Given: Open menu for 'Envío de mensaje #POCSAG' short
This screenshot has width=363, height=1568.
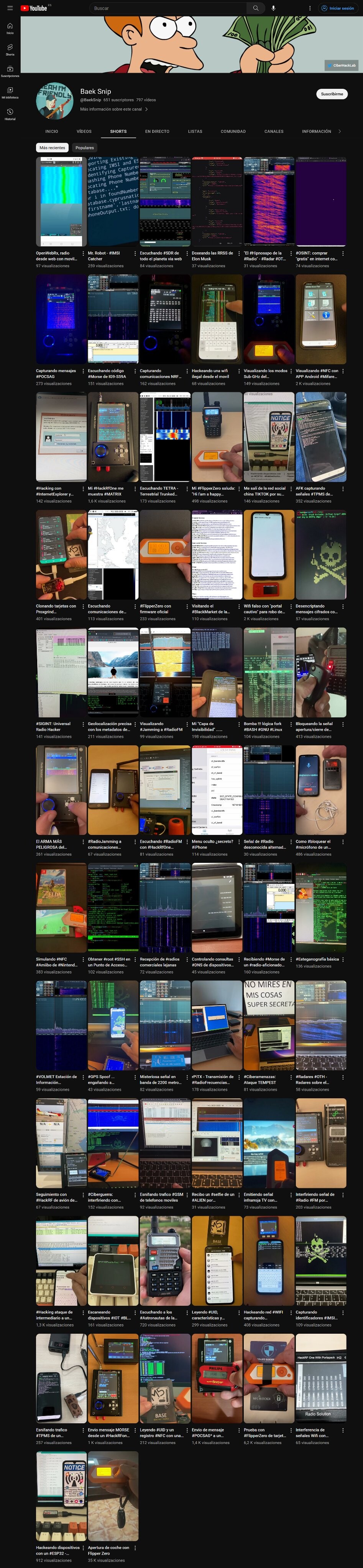Looking at the screenshot, I should click(x=239, y=1430).
